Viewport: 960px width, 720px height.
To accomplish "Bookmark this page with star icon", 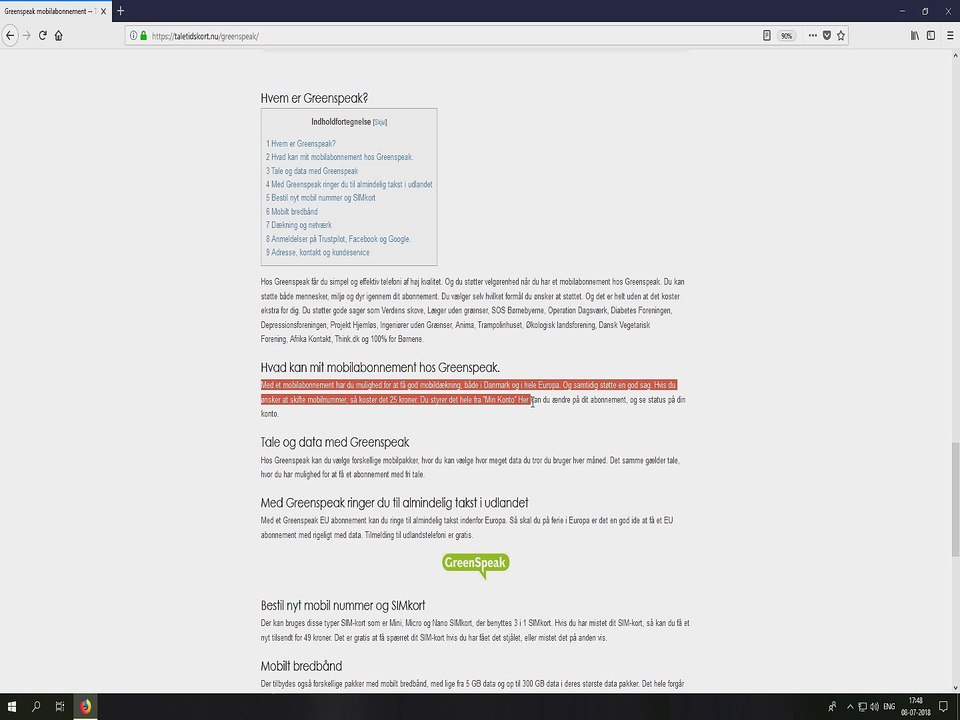I will click(x=841, y=36).
